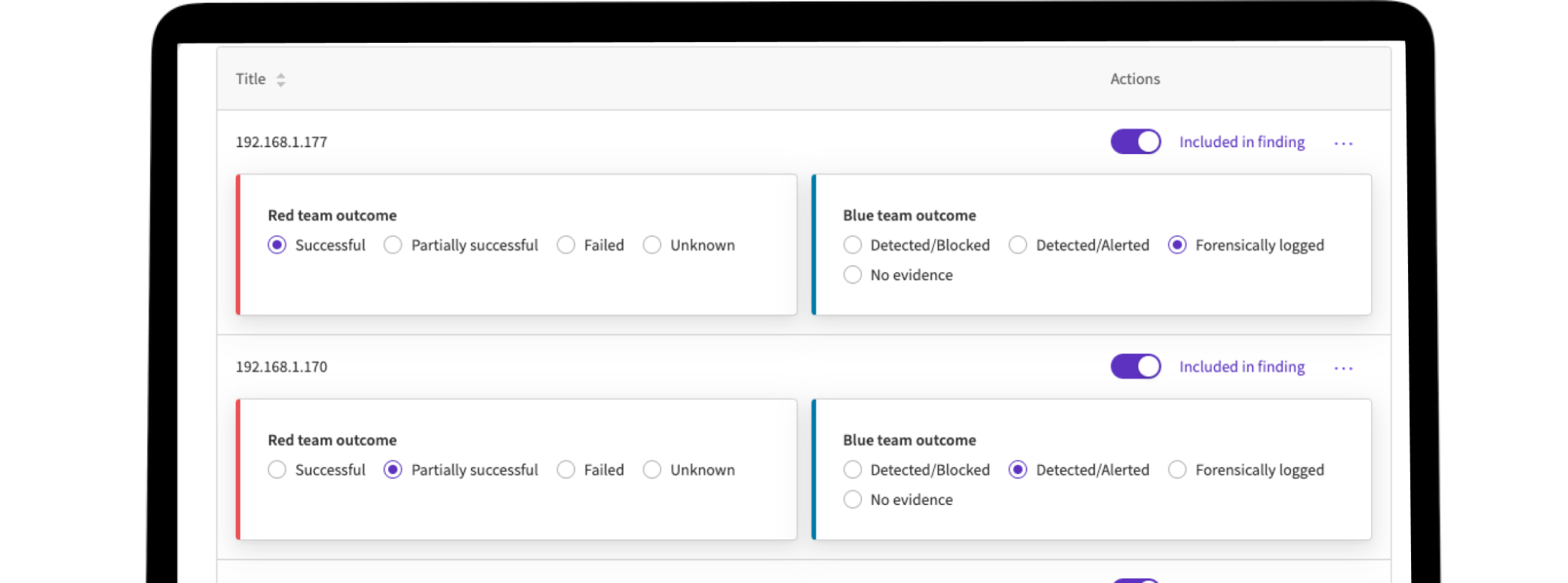Viewport: 1568px width, 583px height.
Task: Toggle off inclusion switch for 192.168.1.177
Action: 1135,142
